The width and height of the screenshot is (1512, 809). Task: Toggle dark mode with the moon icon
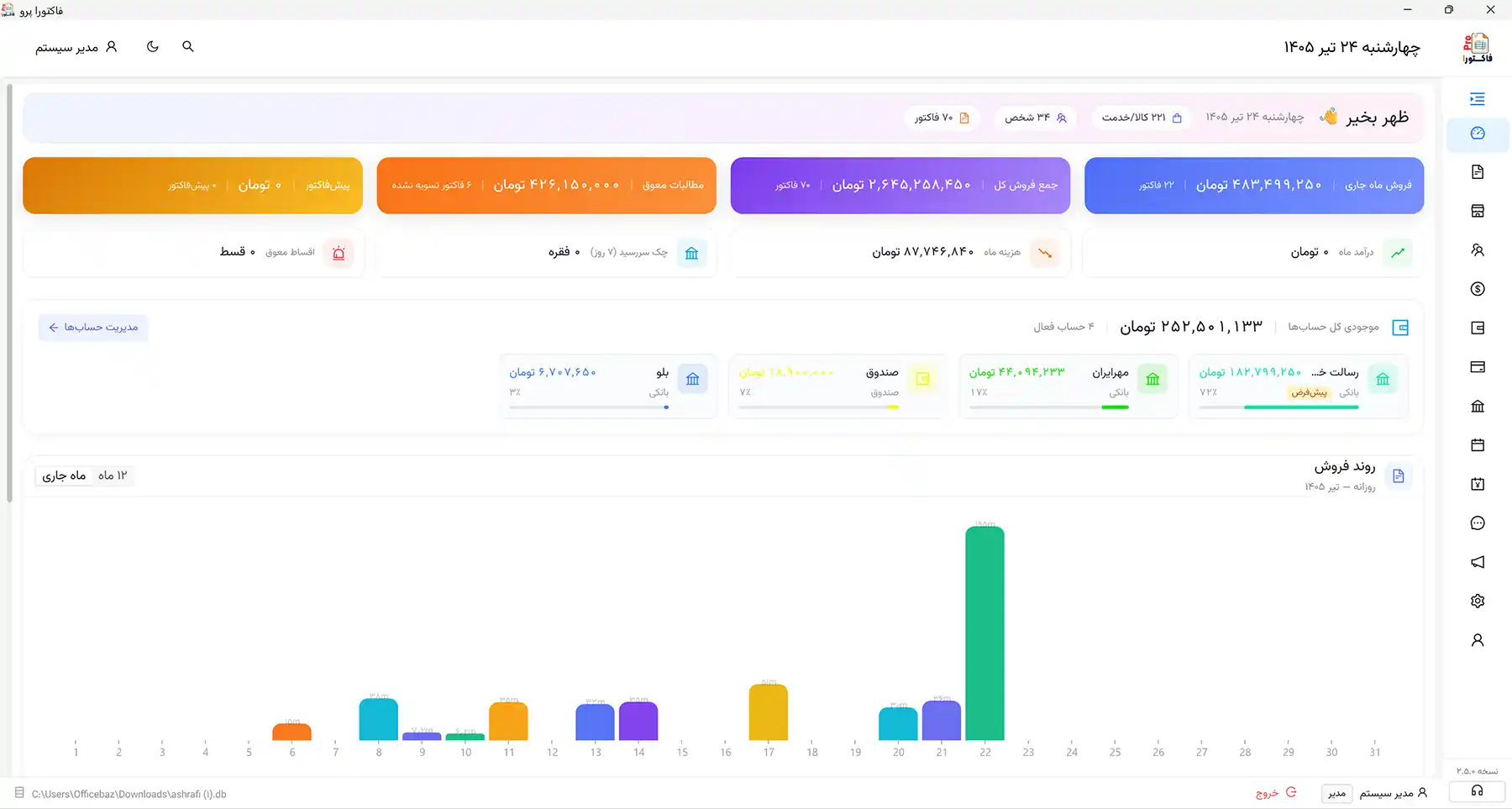coord(152,46)
